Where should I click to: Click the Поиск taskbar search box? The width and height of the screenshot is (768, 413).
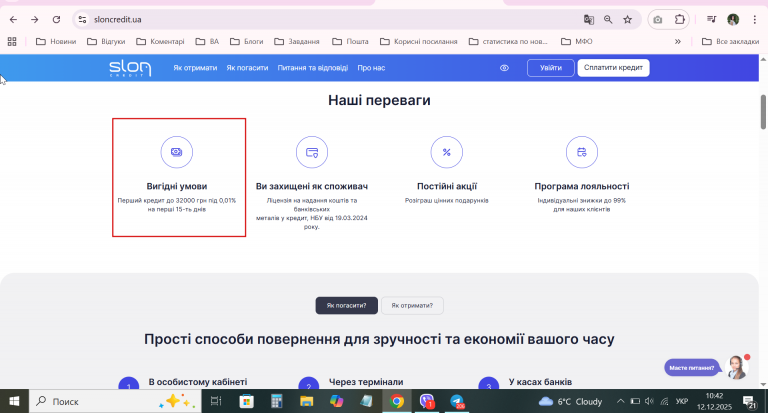(x=115, y=401)
